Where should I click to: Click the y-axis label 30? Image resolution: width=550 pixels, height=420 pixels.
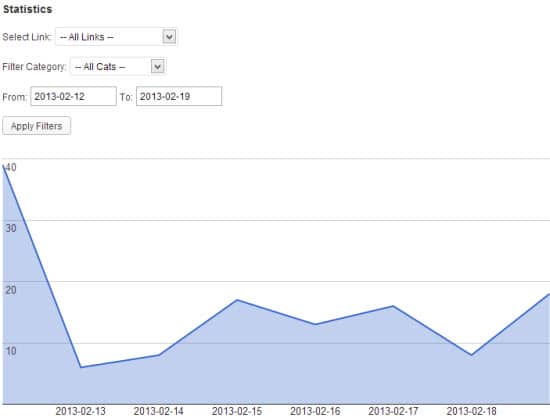[x=11, y=228]
